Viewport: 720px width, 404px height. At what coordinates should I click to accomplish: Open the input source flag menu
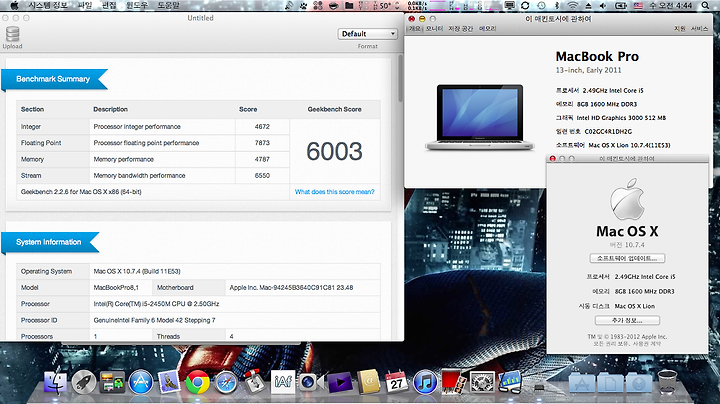(x=638, y=6)
